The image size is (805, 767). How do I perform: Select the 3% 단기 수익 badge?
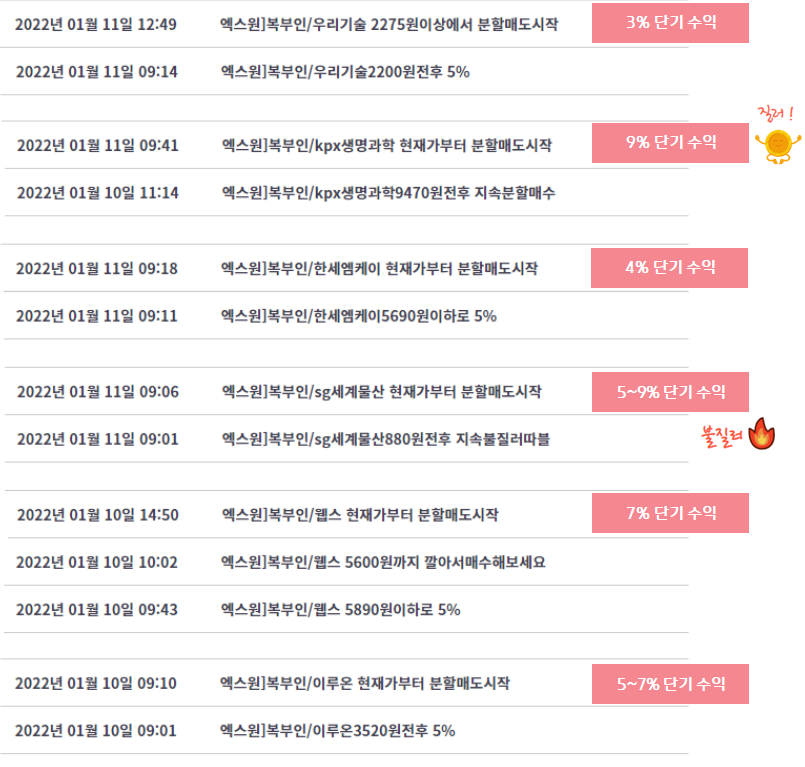[670, 23]
